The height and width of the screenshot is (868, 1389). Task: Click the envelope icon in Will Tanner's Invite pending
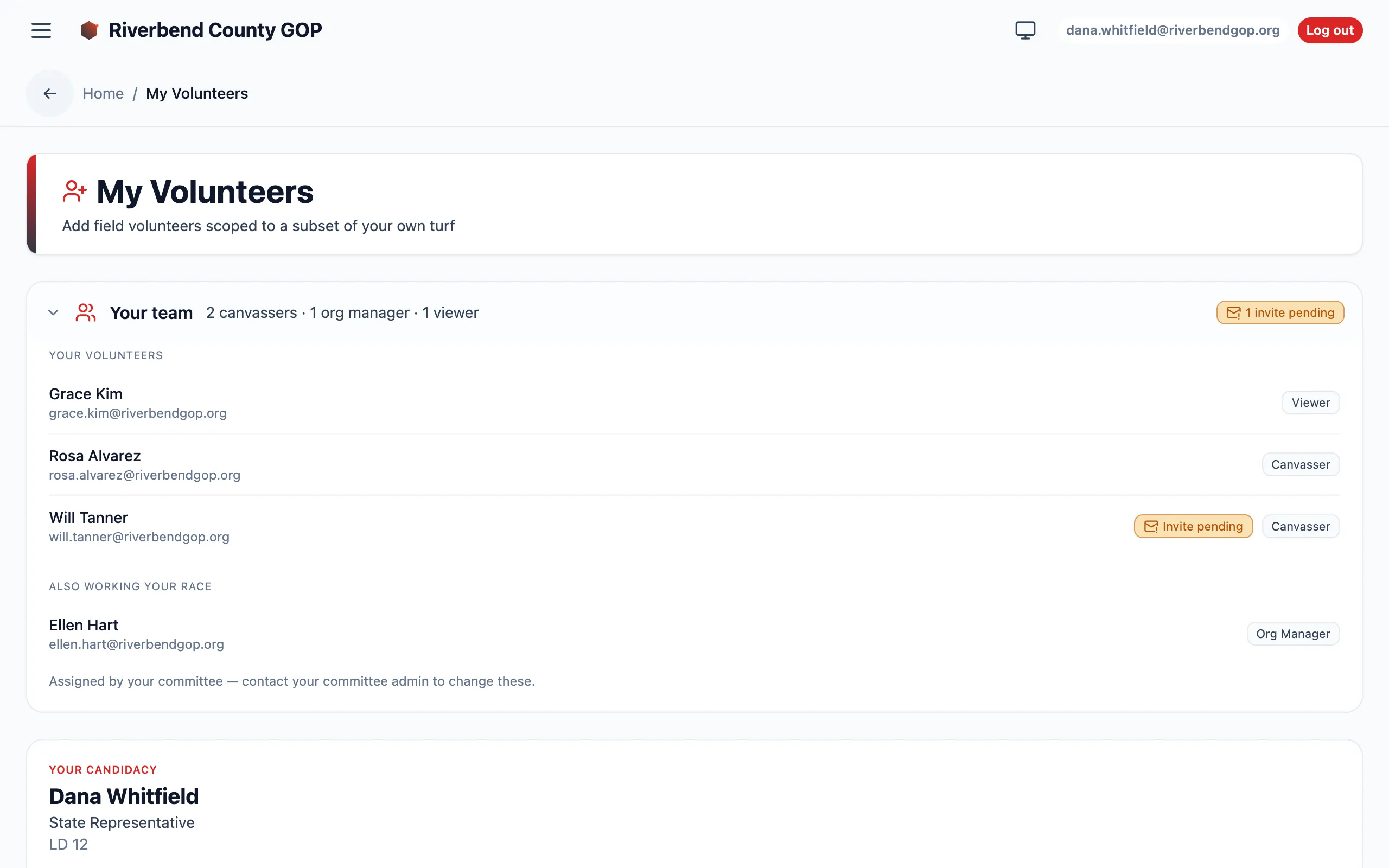pyautogui.click(x=1151, y=526)
